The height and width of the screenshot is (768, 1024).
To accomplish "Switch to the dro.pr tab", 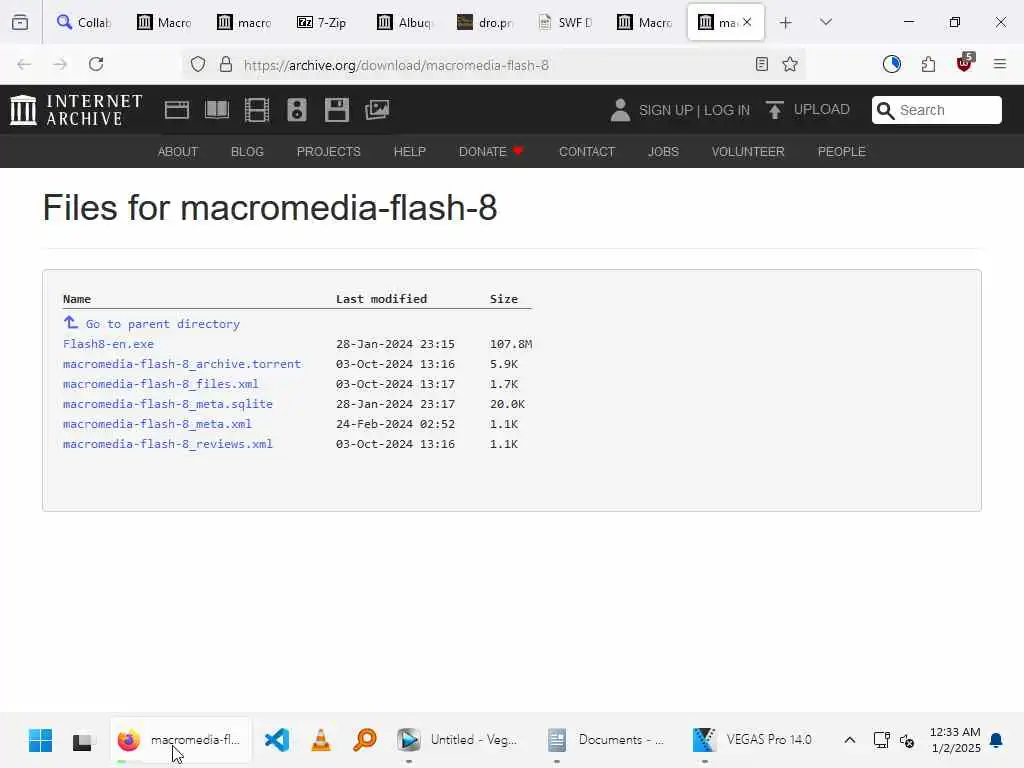I will coord(485,22).
